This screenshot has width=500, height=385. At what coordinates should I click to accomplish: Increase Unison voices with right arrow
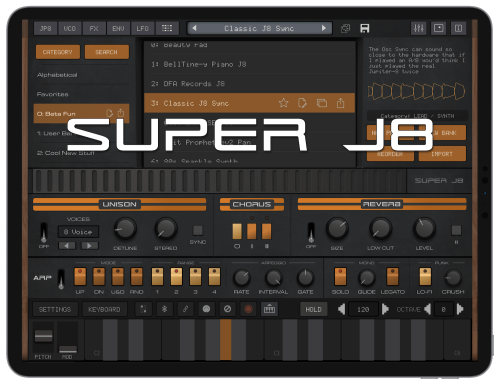[x=89, y=246]
